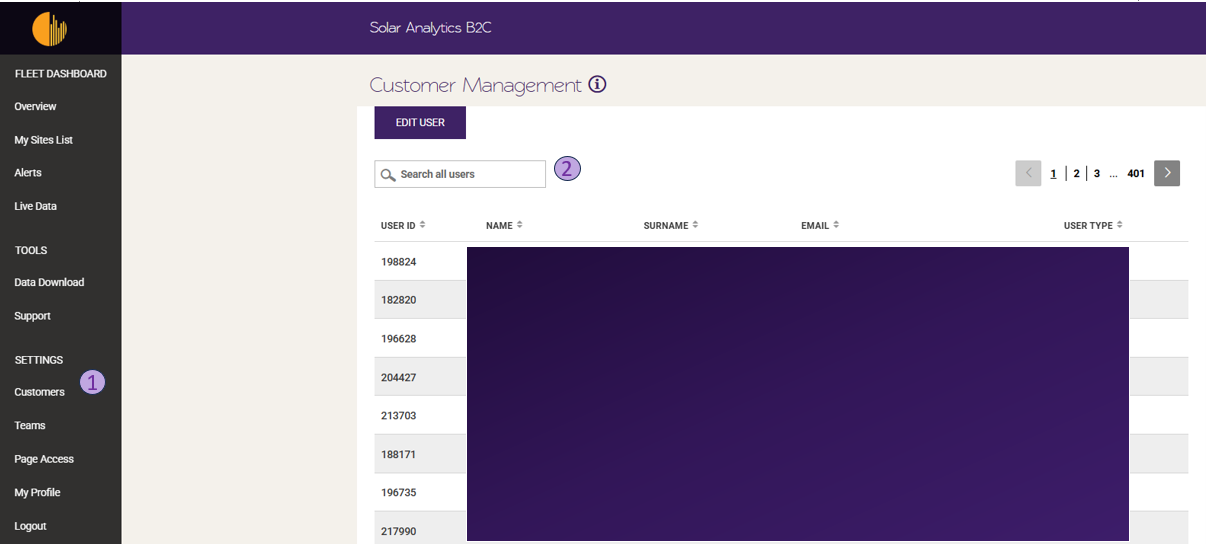Open the Customer Management info icon

[x=597, y=85]
